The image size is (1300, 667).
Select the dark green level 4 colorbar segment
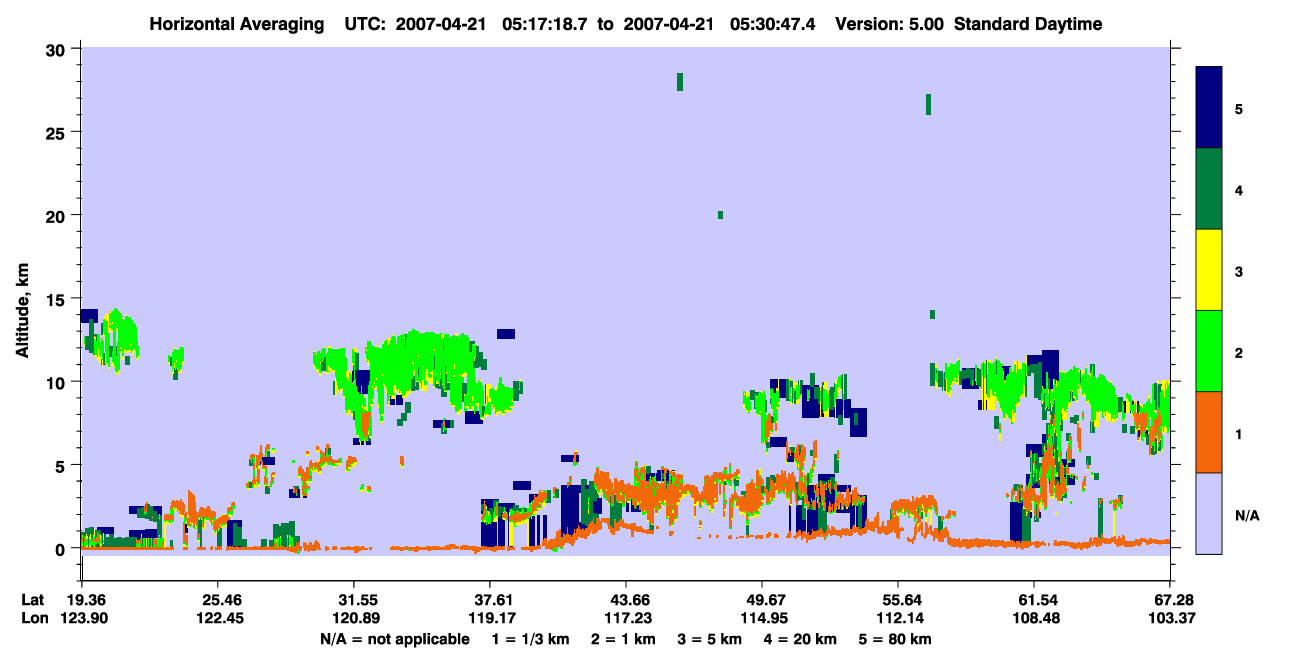(x=1209, y=189)
